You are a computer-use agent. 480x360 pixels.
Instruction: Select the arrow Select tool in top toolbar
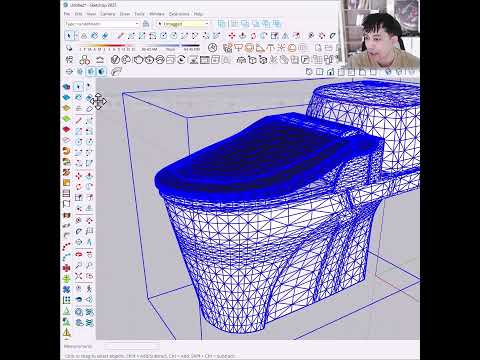[x=69, y=36]
